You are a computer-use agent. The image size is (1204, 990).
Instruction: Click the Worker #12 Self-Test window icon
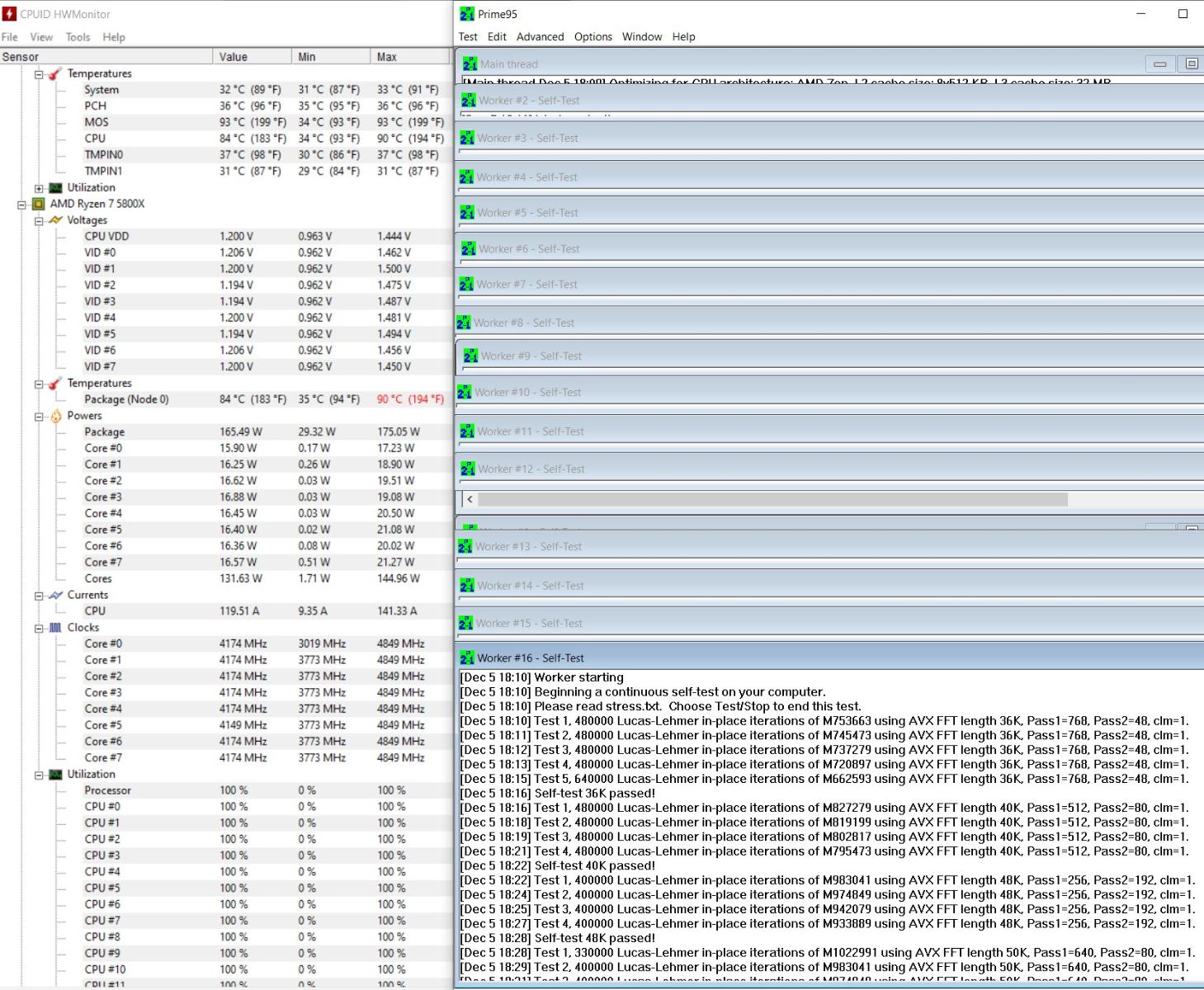[469, 469]
